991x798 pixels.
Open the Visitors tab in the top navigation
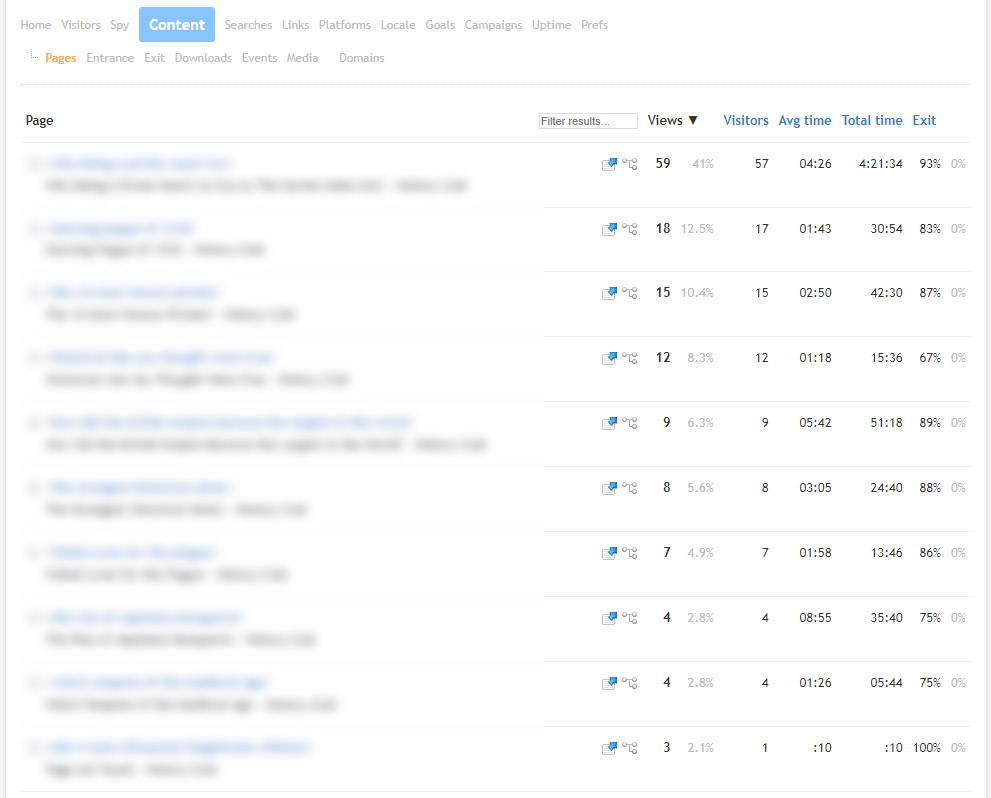[x=81, y=25]
